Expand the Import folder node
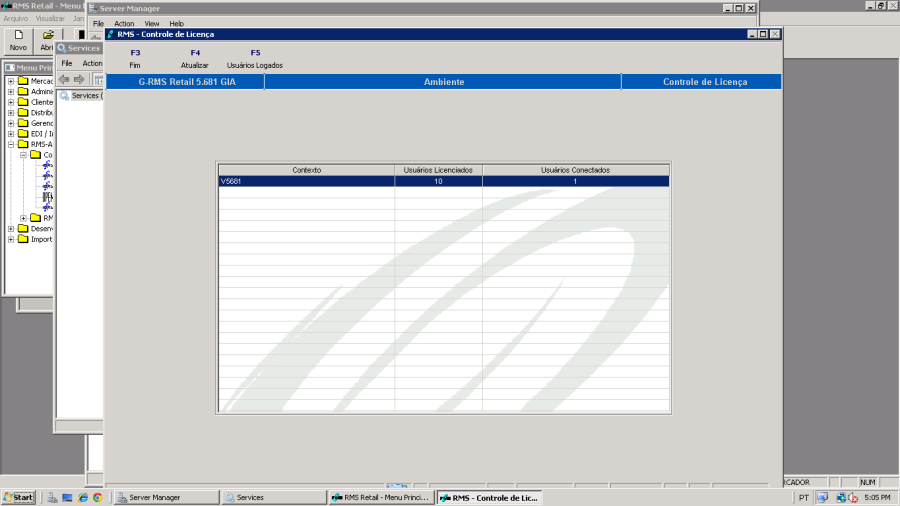900x506 pixels. [11, 239]
